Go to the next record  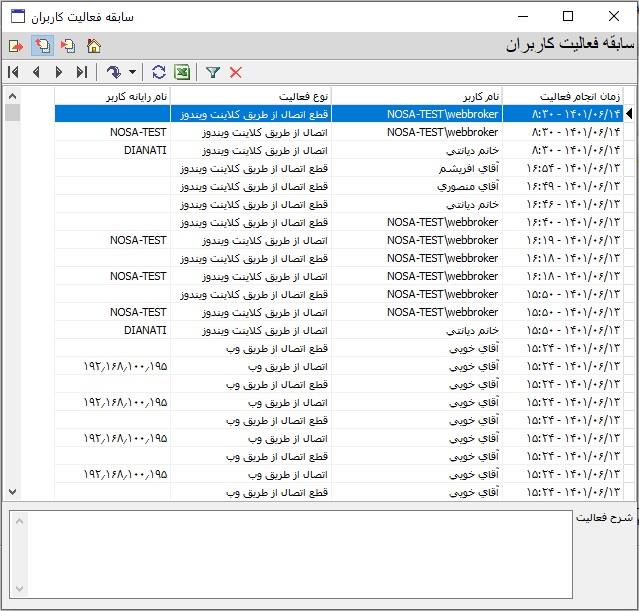point(59,72)
